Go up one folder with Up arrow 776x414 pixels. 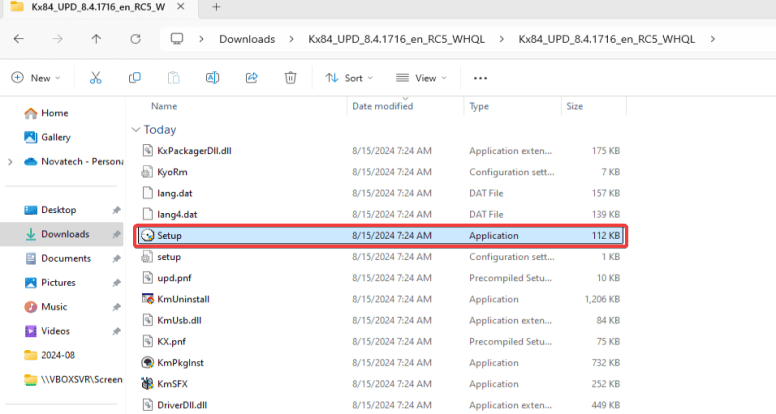pos(96,39)
